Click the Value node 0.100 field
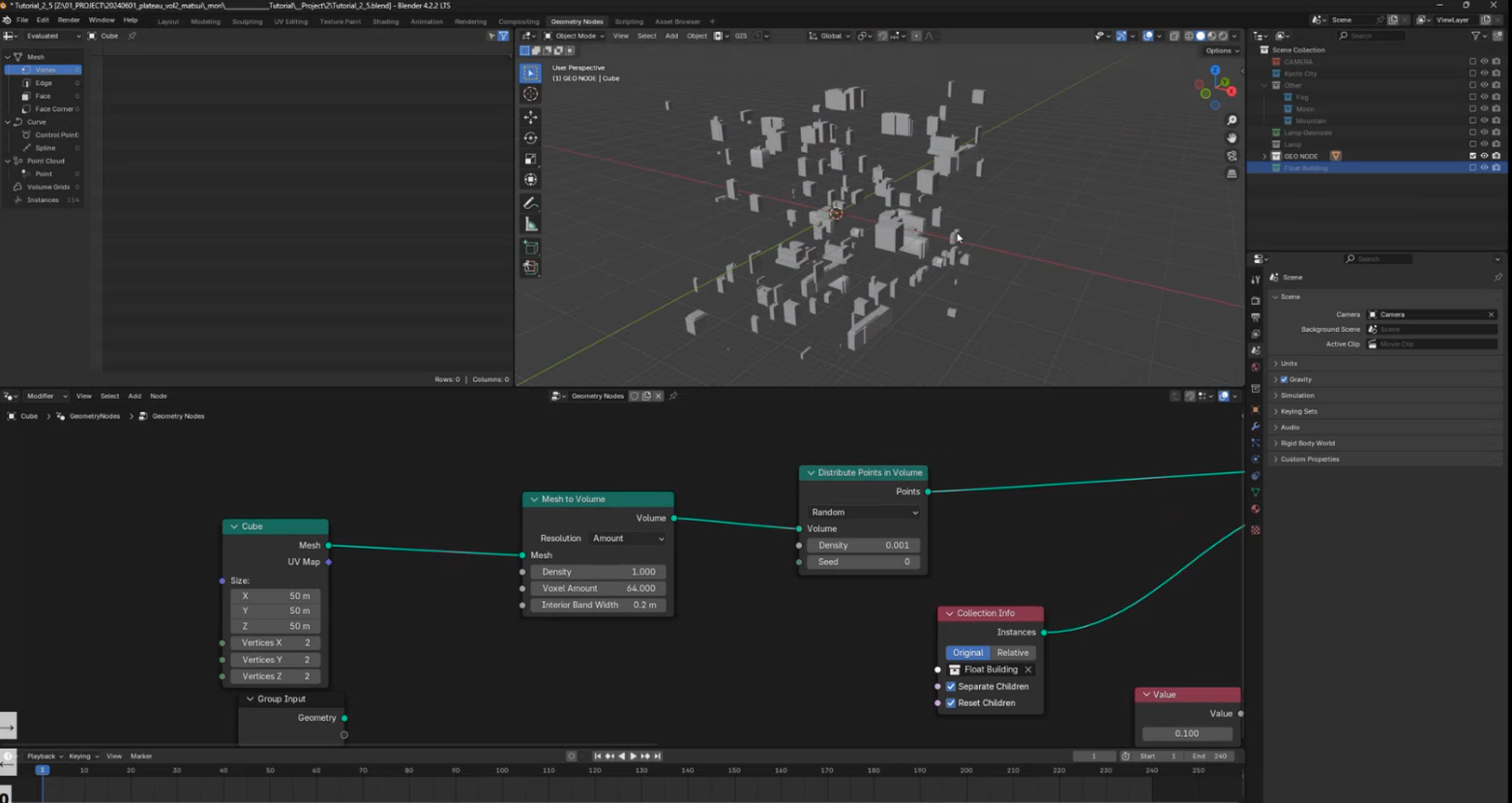Screen dimensions: 1512x803 point(1186,733)
